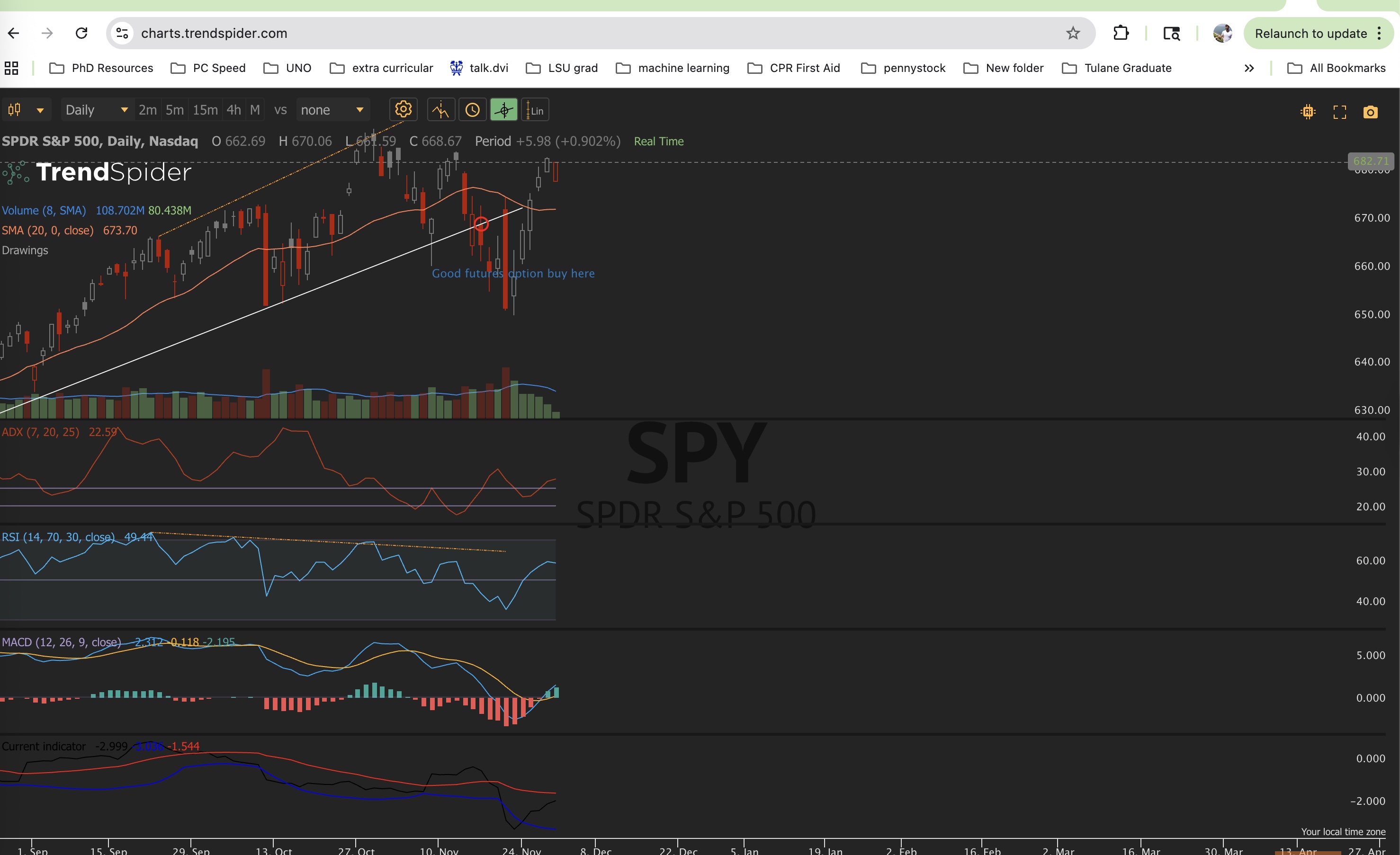Click the orange chip icon top right

point(1308,112)
